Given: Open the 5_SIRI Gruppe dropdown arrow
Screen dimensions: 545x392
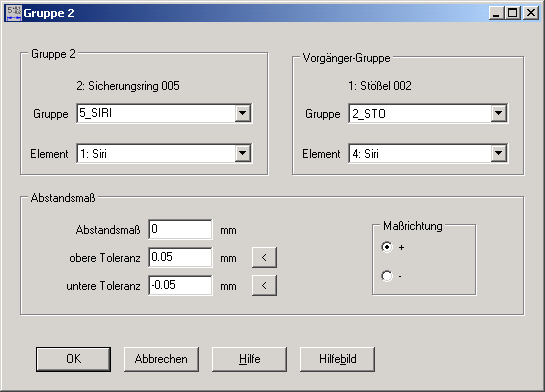Looking at the screenshot, I should click(x=242, y=113).
